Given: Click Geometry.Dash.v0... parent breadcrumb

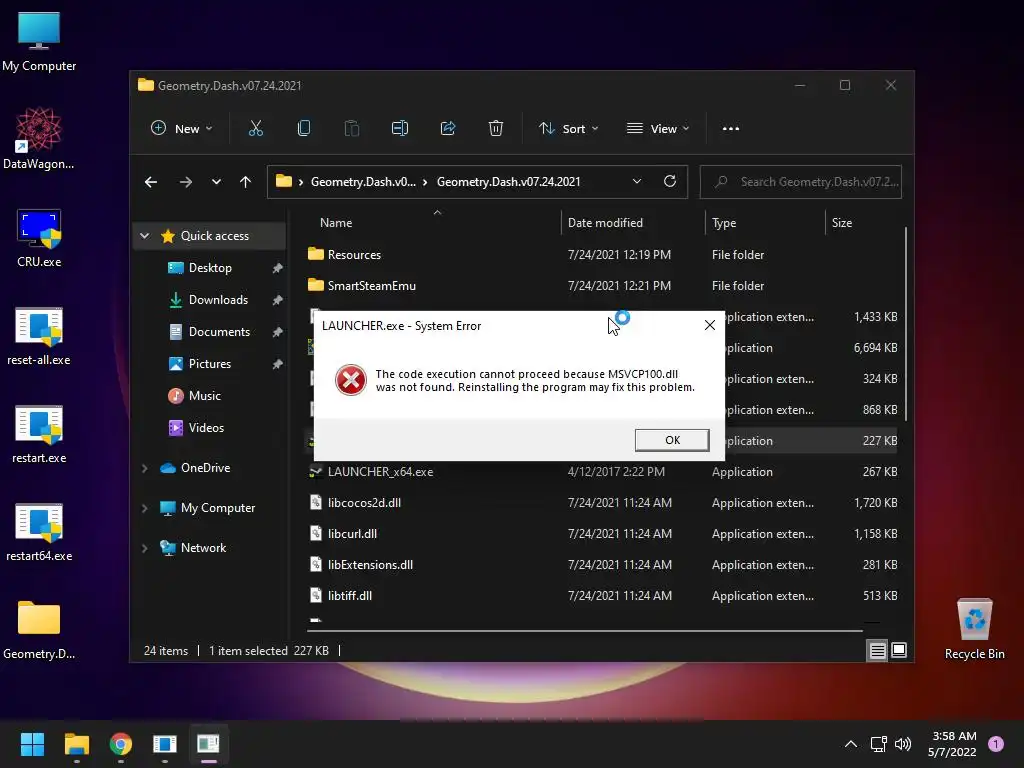Looking at the screenshot, I should 363,182.
